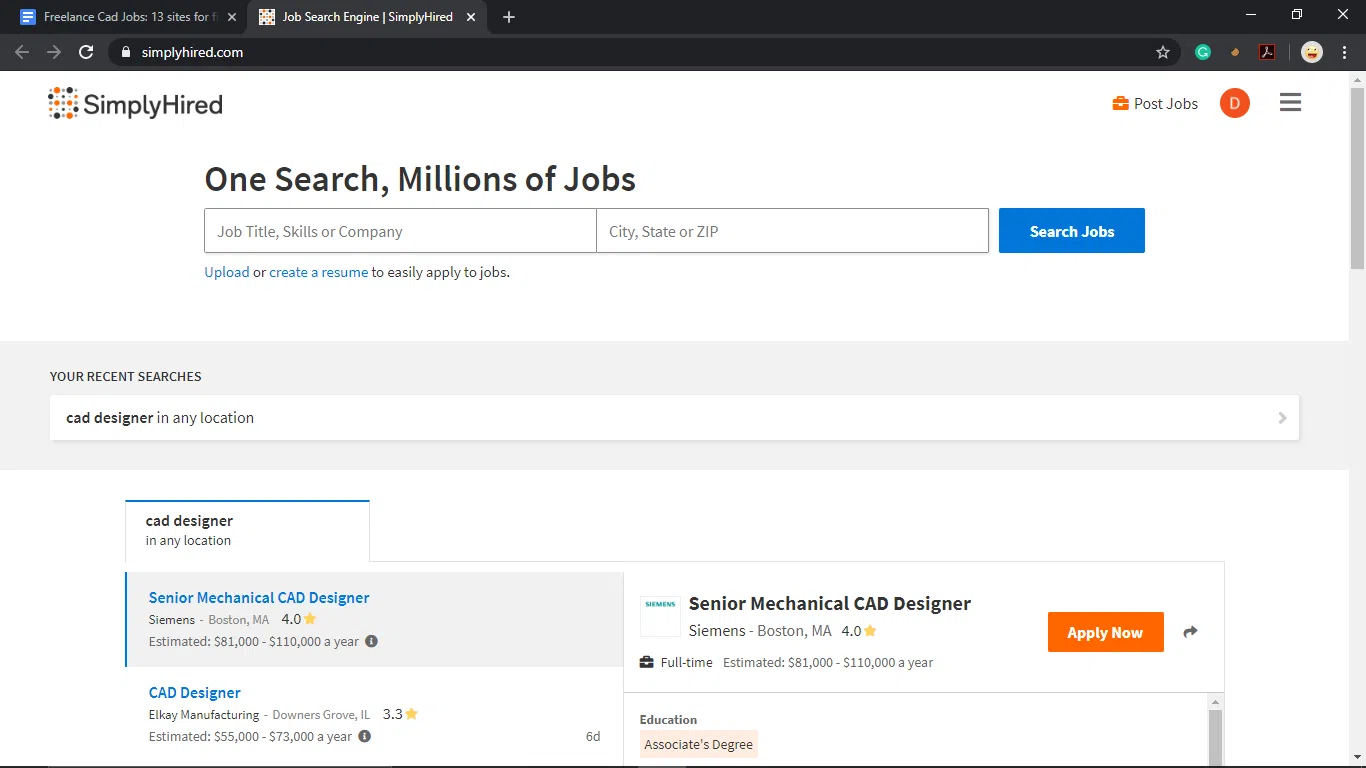Expand the cad designer recent search chevron
1366x768 pixels.
pos(1281,417)
